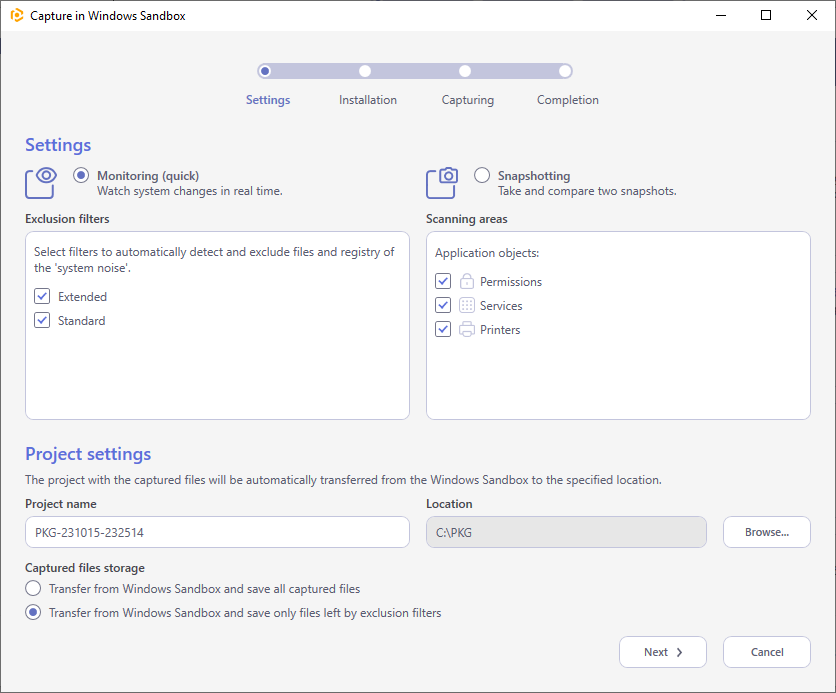Click the app logo in the title bar
Screen dimensions: 836x693
(17, 15)
